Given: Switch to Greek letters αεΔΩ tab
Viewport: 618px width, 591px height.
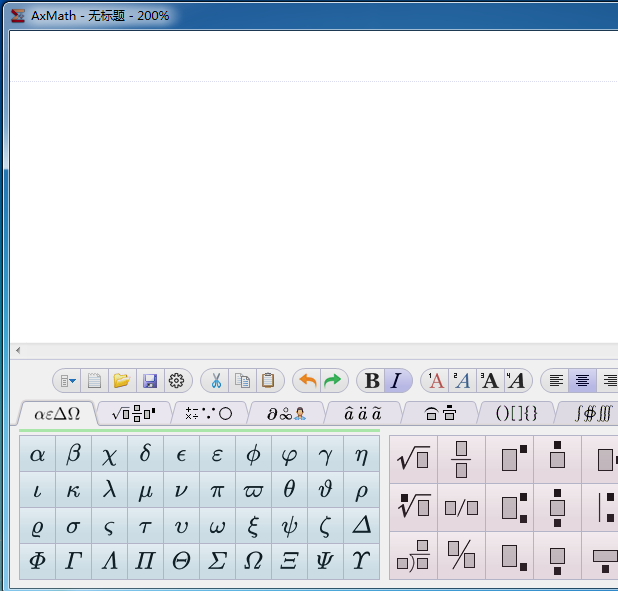Looking at the screenshot, I should point(57,414).
